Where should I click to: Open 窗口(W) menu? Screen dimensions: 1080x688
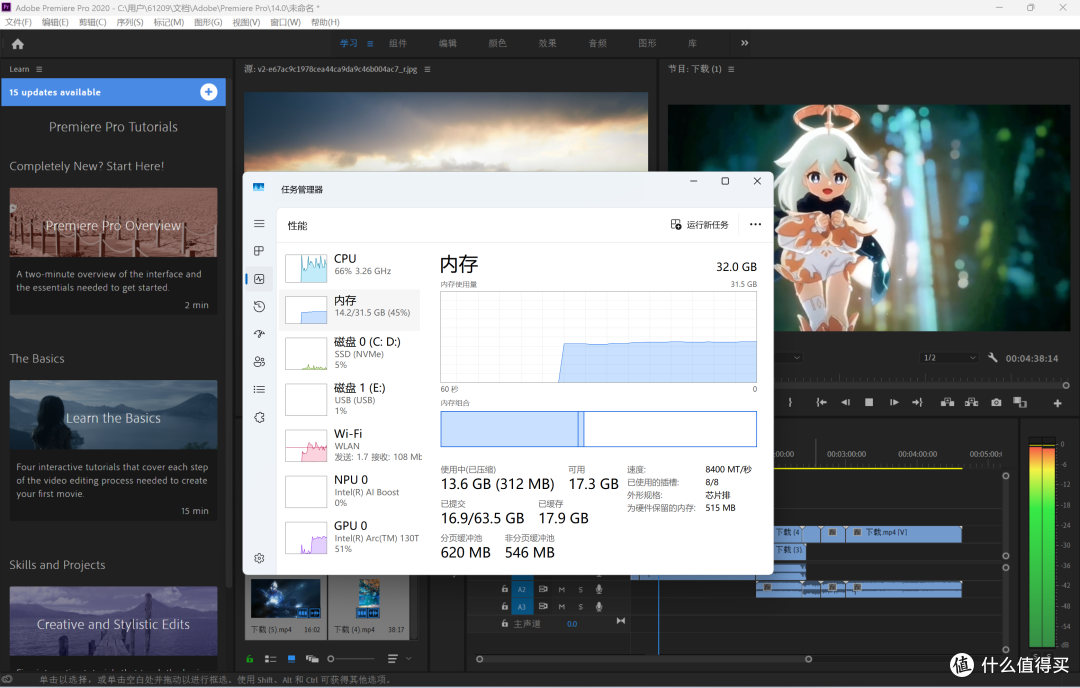pos(285,22)
